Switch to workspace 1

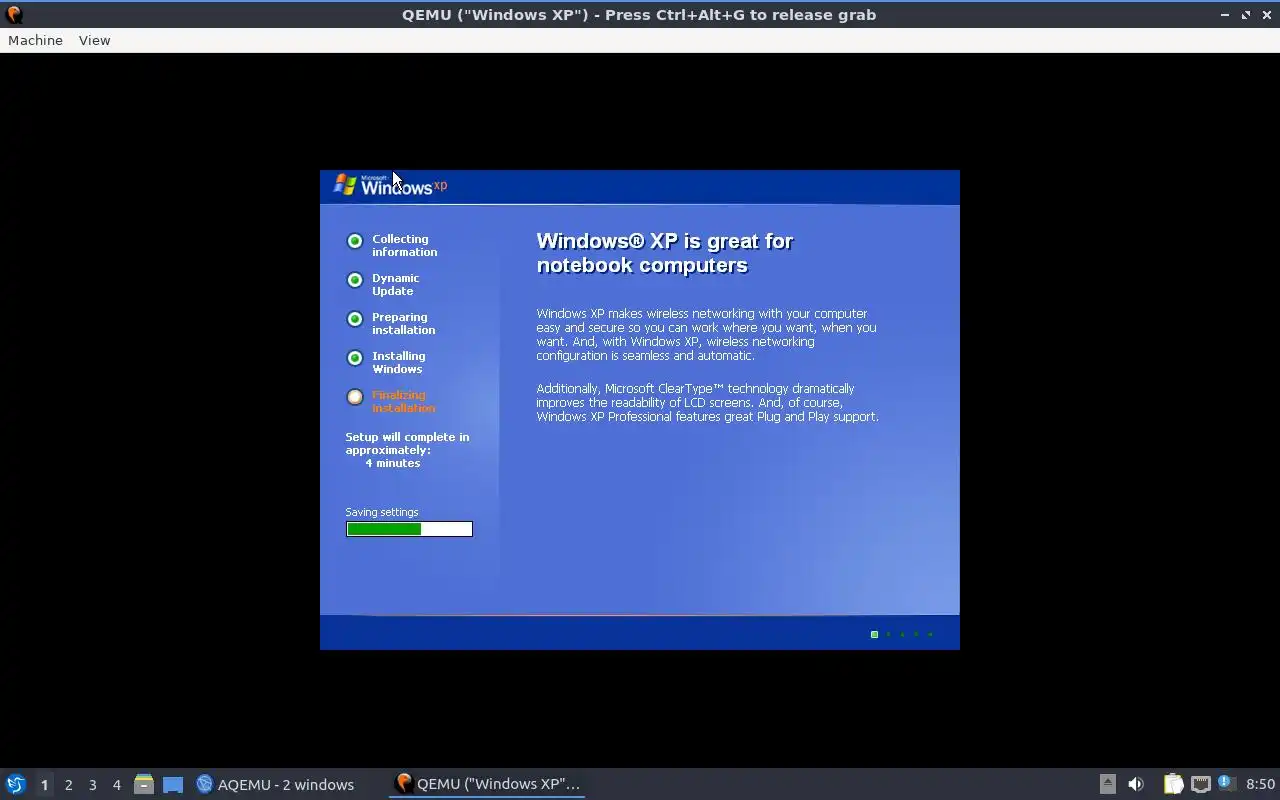click(44, 785)
